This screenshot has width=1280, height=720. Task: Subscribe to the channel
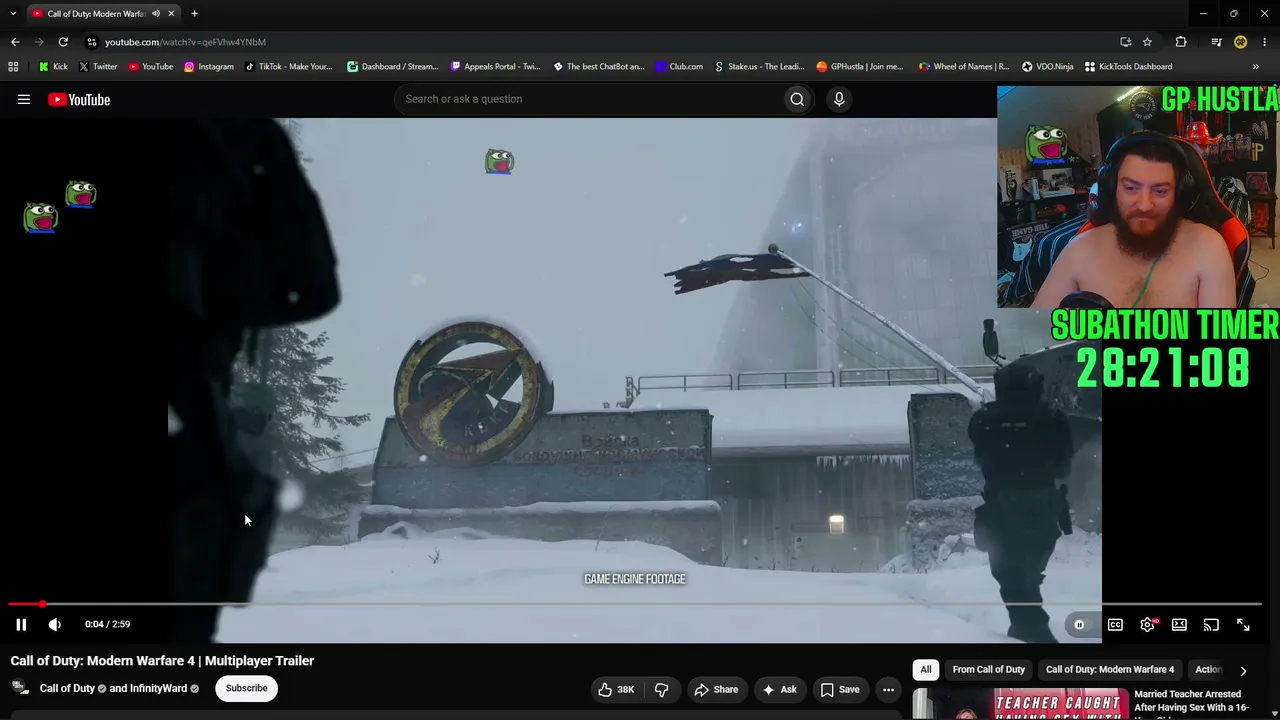pos(246,688)
